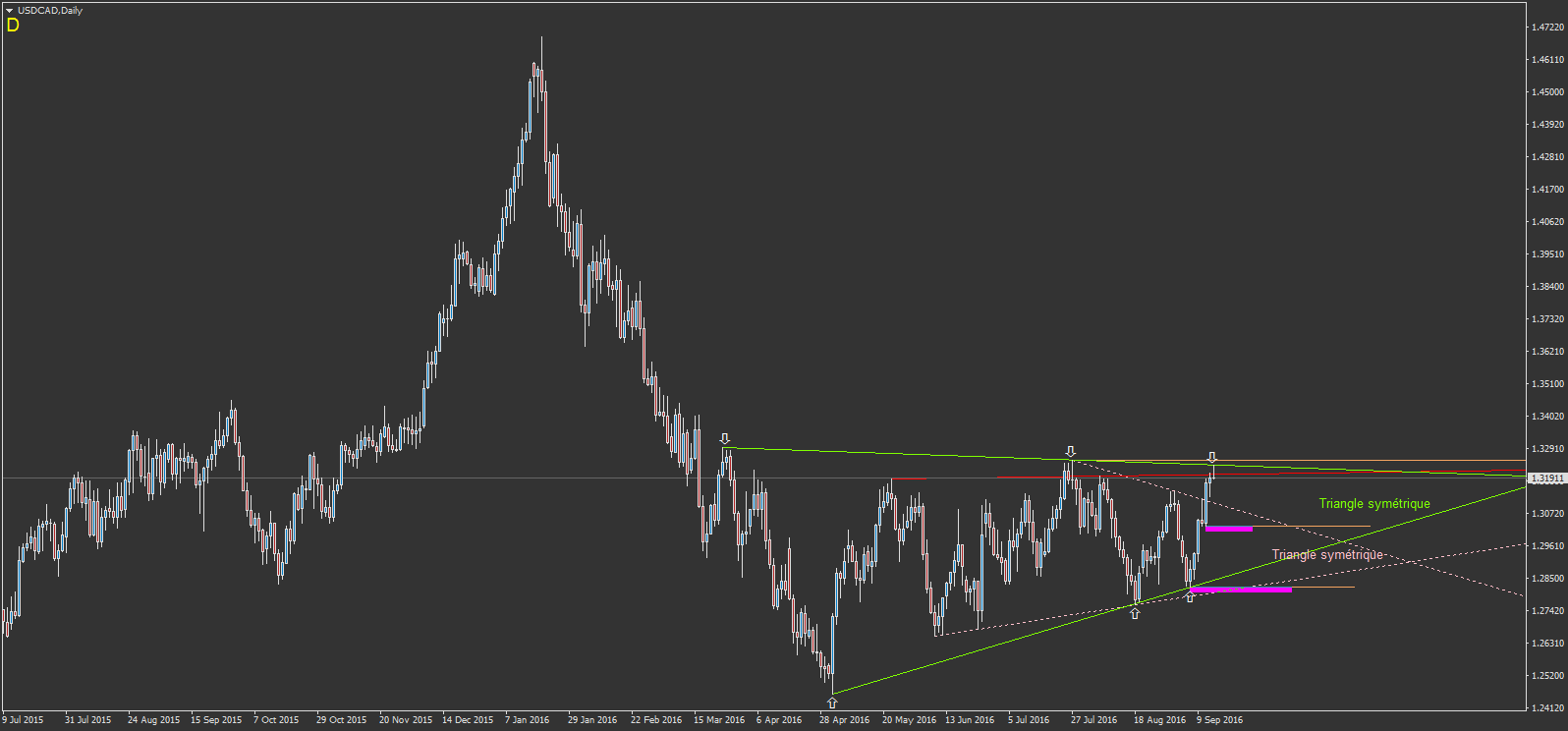Click the 27 Jul 2016 date label

click(1094, 720)
